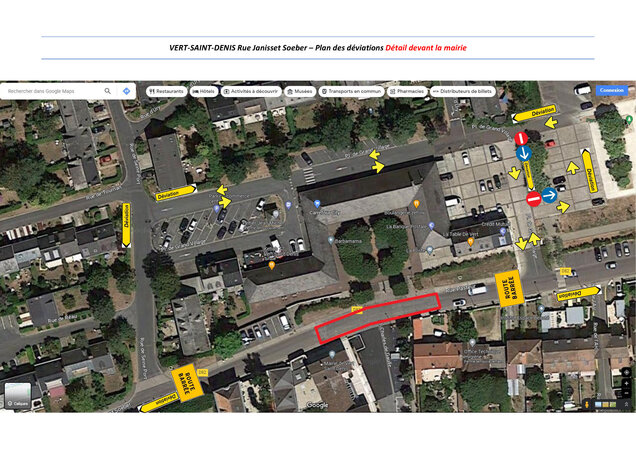The width and height of the screenshot is (636, 450).
Task: Click the blue Connexion button
Action: pos(610,90)
